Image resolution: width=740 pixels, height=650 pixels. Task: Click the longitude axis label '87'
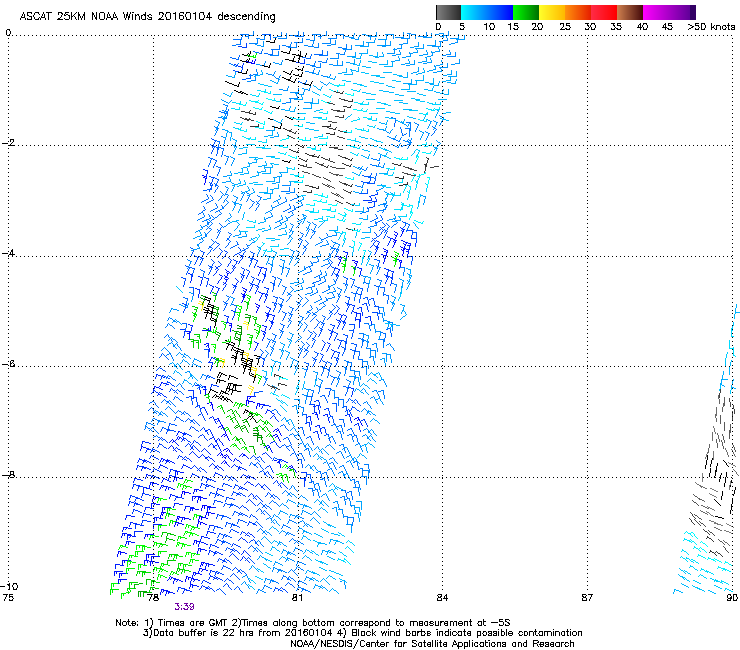(x=587, y=598)
